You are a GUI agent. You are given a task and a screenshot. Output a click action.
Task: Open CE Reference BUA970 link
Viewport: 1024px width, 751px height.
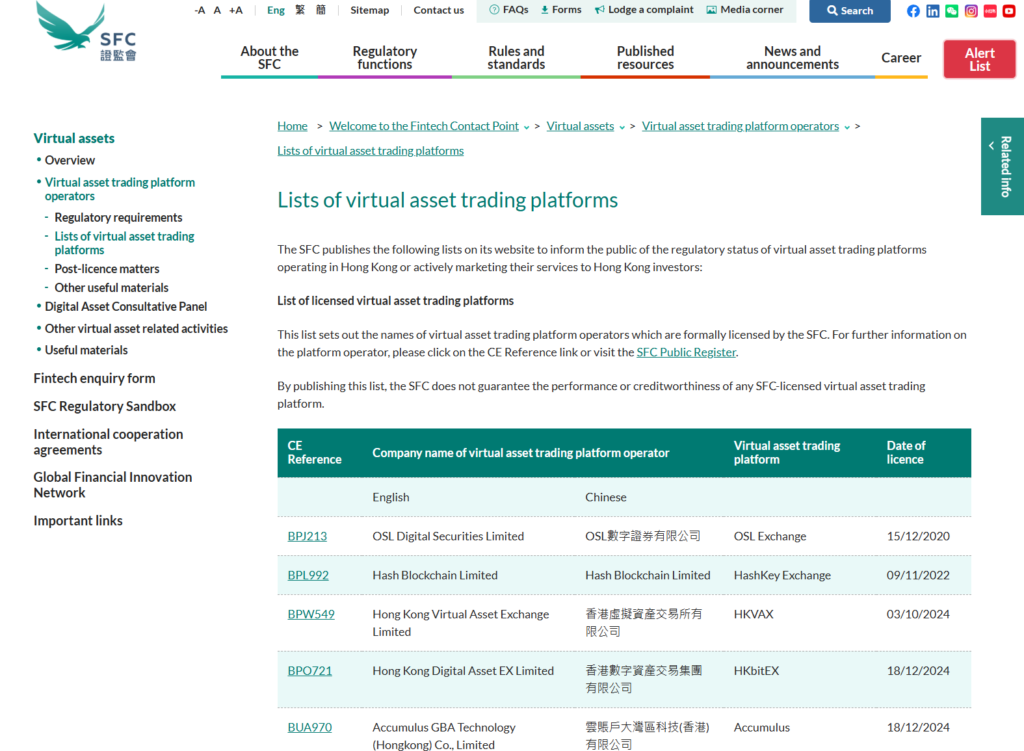point(310,727)
